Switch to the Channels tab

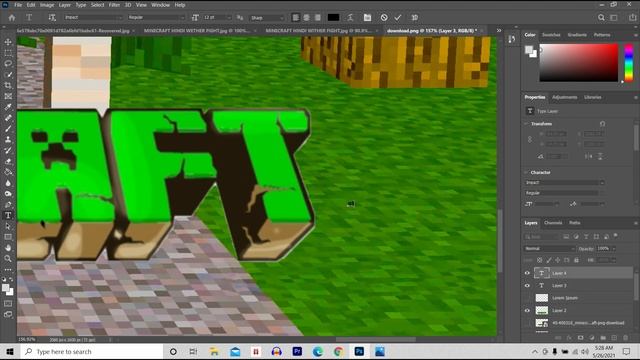click(553, 223)
